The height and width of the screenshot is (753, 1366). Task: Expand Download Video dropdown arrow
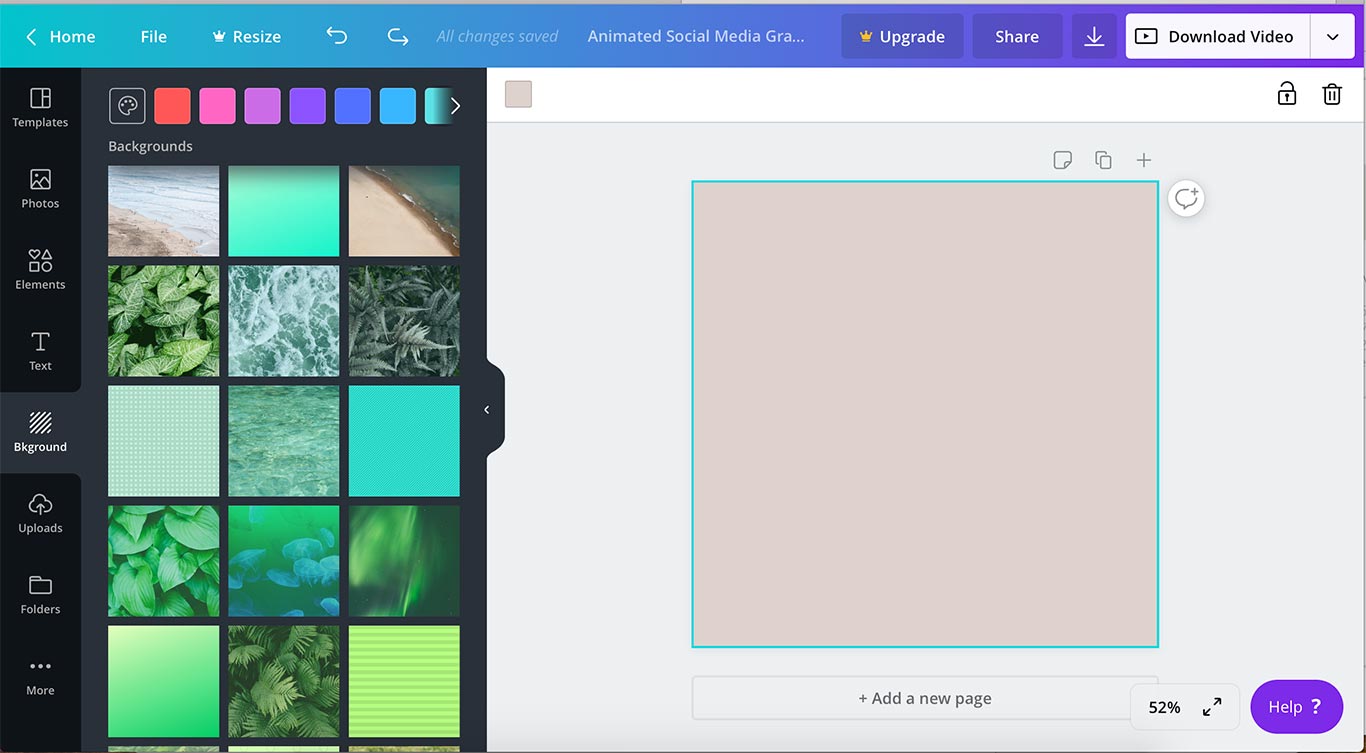pyautogui.click(x=1333, y=36)
